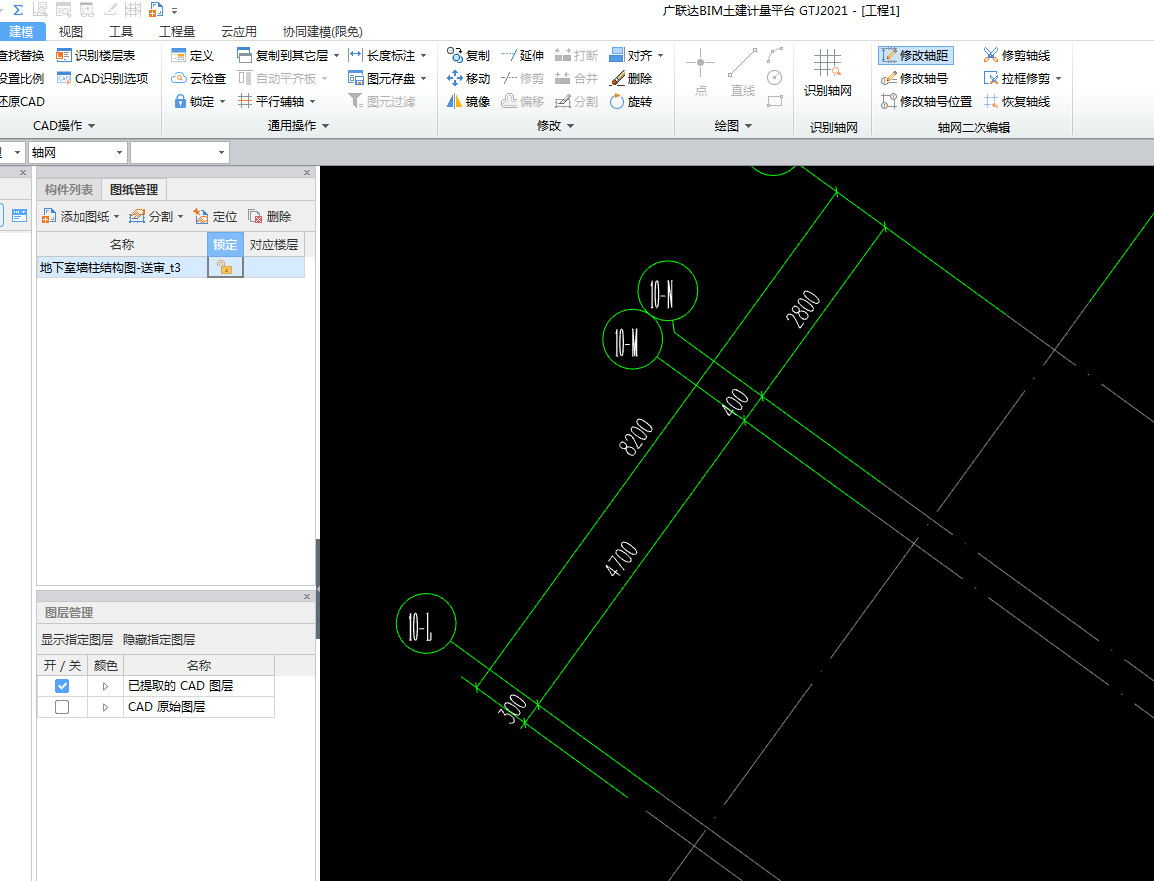Select the 地下室墙柱结构图-送审_t3 drawing row
Image resolution: width=1154 pixels, height=881 pixels.
coord(171,267)
